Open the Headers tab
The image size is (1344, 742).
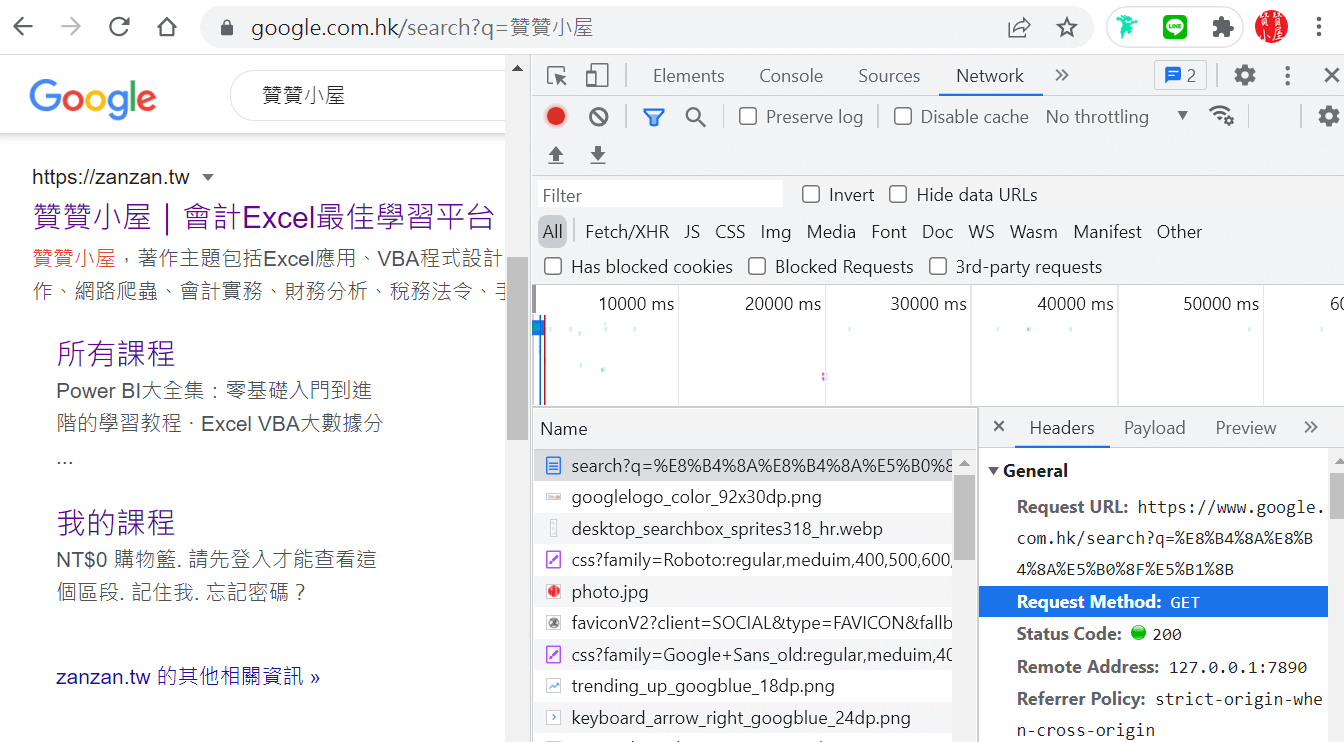(1062, 428)
